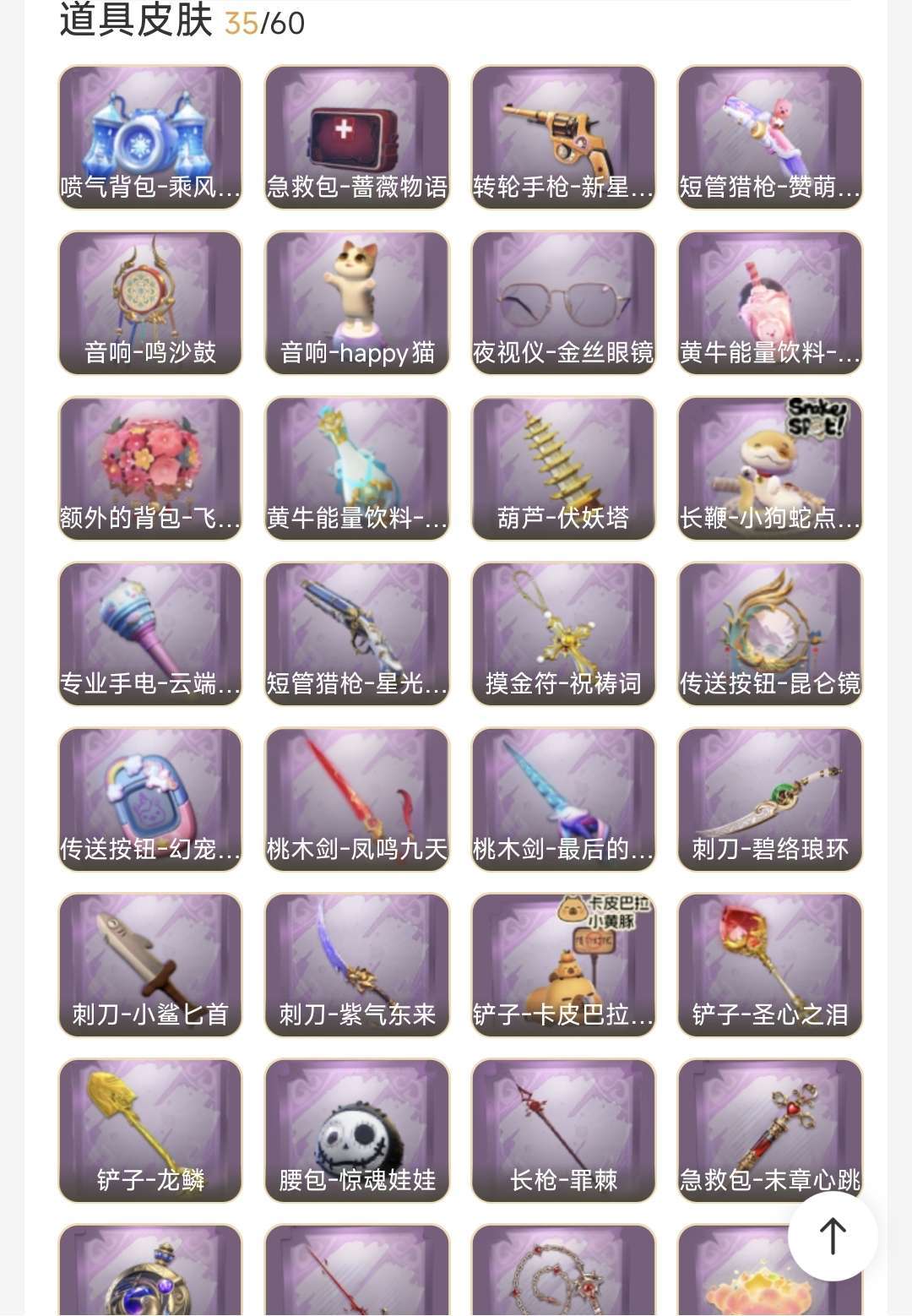Choose the 摸金符-祝祷词 cross charm item
Viewport: 912px width, 1316px height.
point(563,634)
